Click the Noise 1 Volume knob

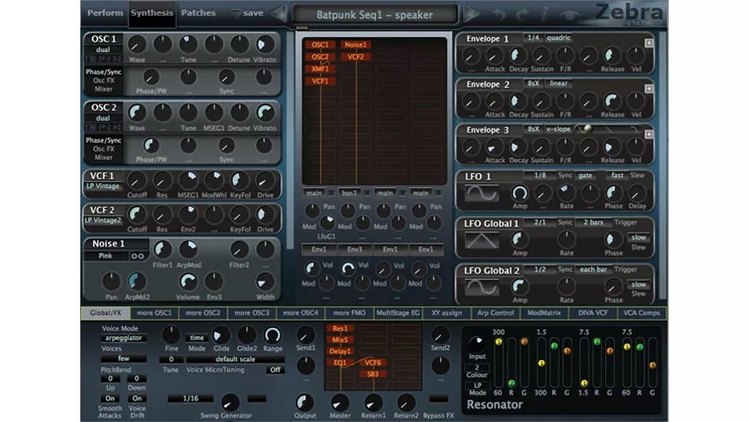click(x=188, y=281)
